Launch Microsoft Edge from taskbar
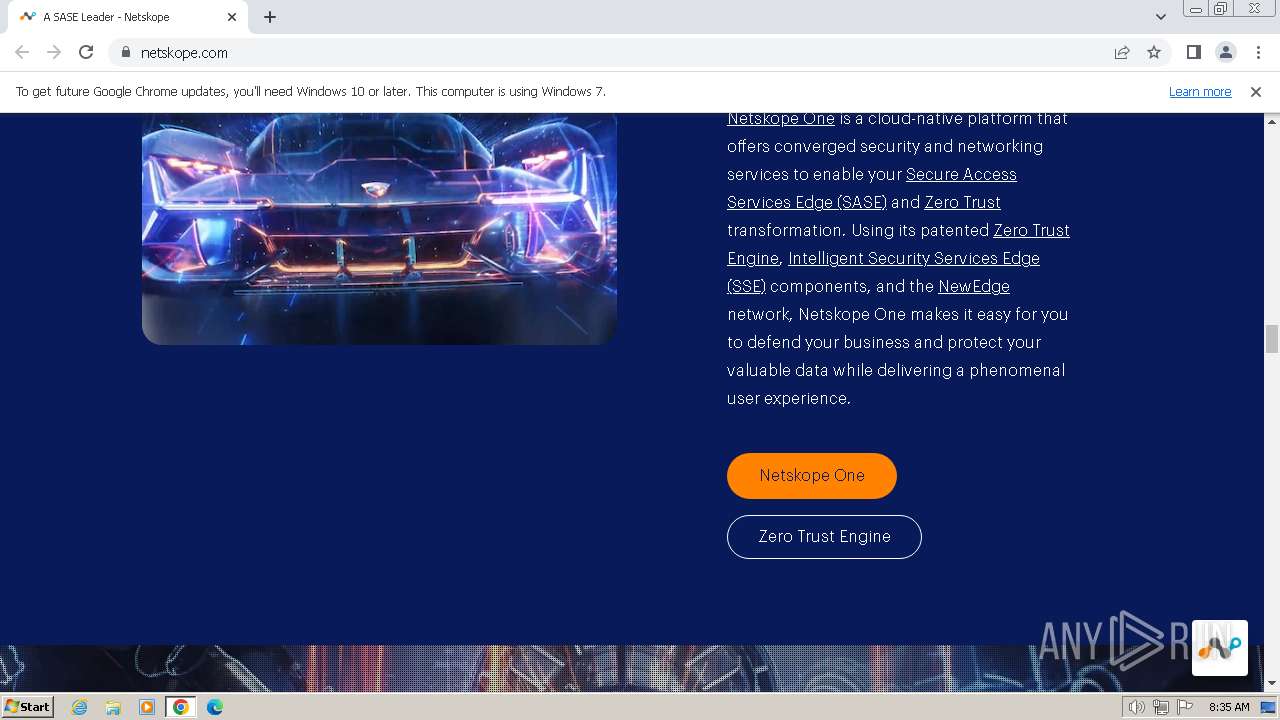 coord(215,707)
